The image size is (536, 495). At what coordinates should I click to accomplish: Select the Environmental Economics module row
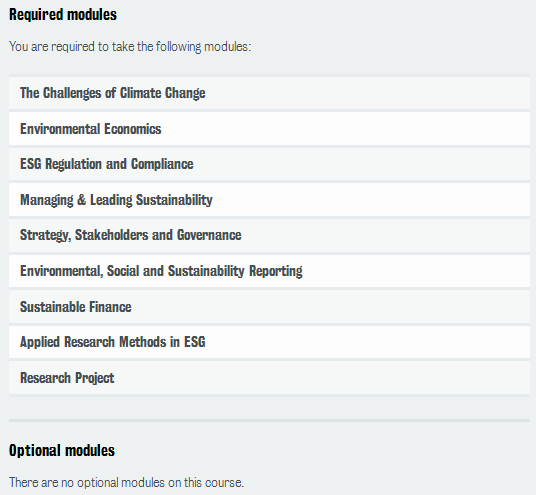click(269, 129)
